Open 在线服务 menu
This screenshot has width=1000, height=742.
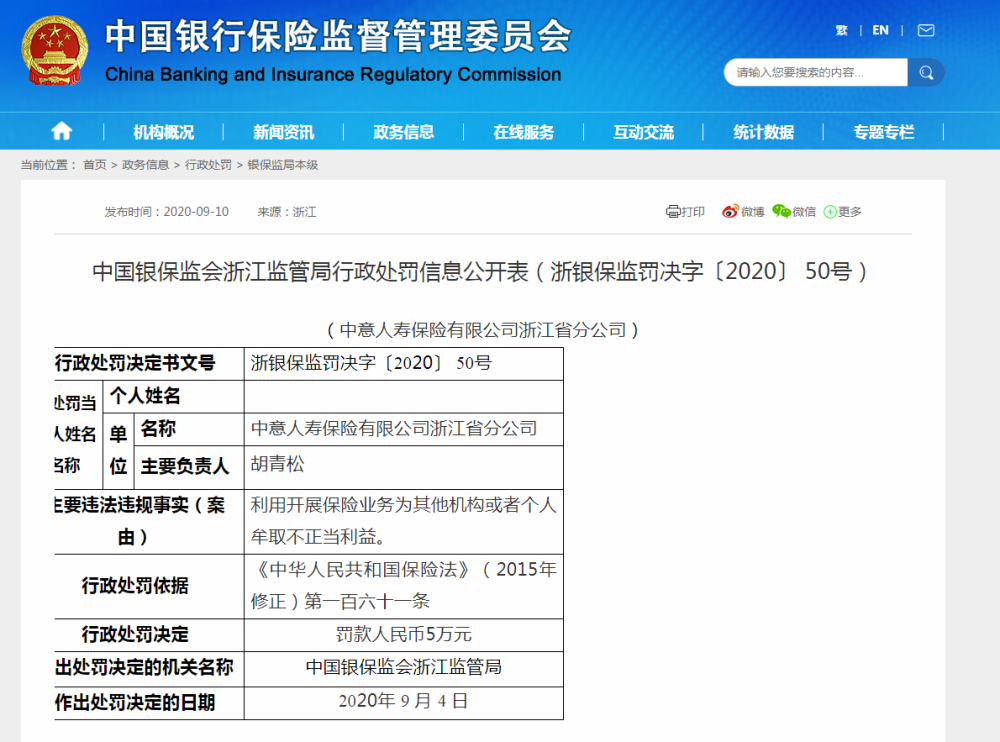(x=523, y=132)
